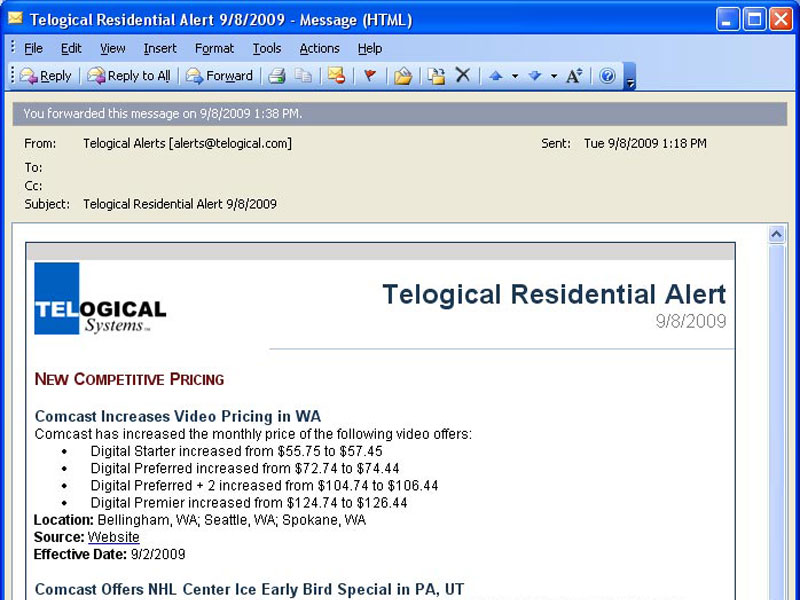Click the Copy icon in toolbar
This screenshot has height=600, width=800.
[303, 76]
